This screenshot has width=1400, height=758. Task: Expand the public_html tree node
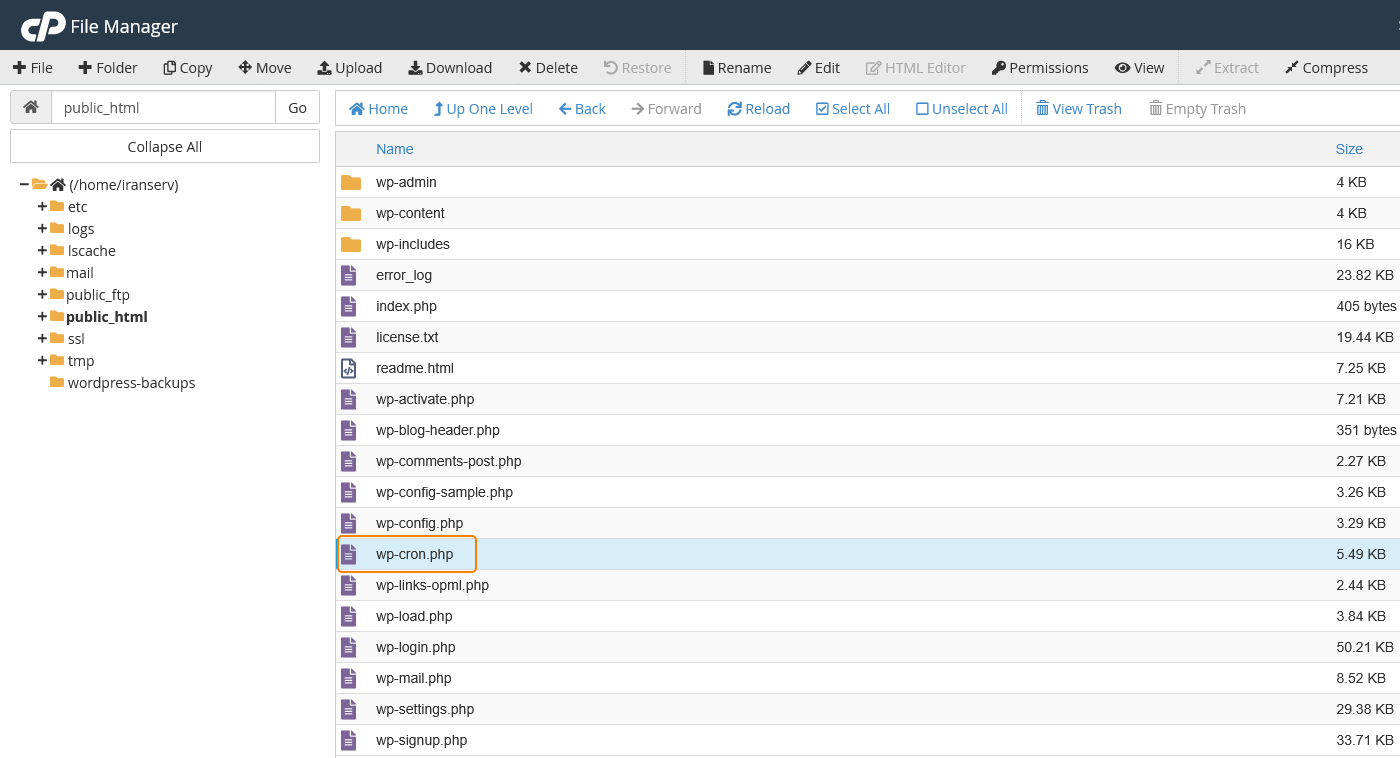click(42, 317)
